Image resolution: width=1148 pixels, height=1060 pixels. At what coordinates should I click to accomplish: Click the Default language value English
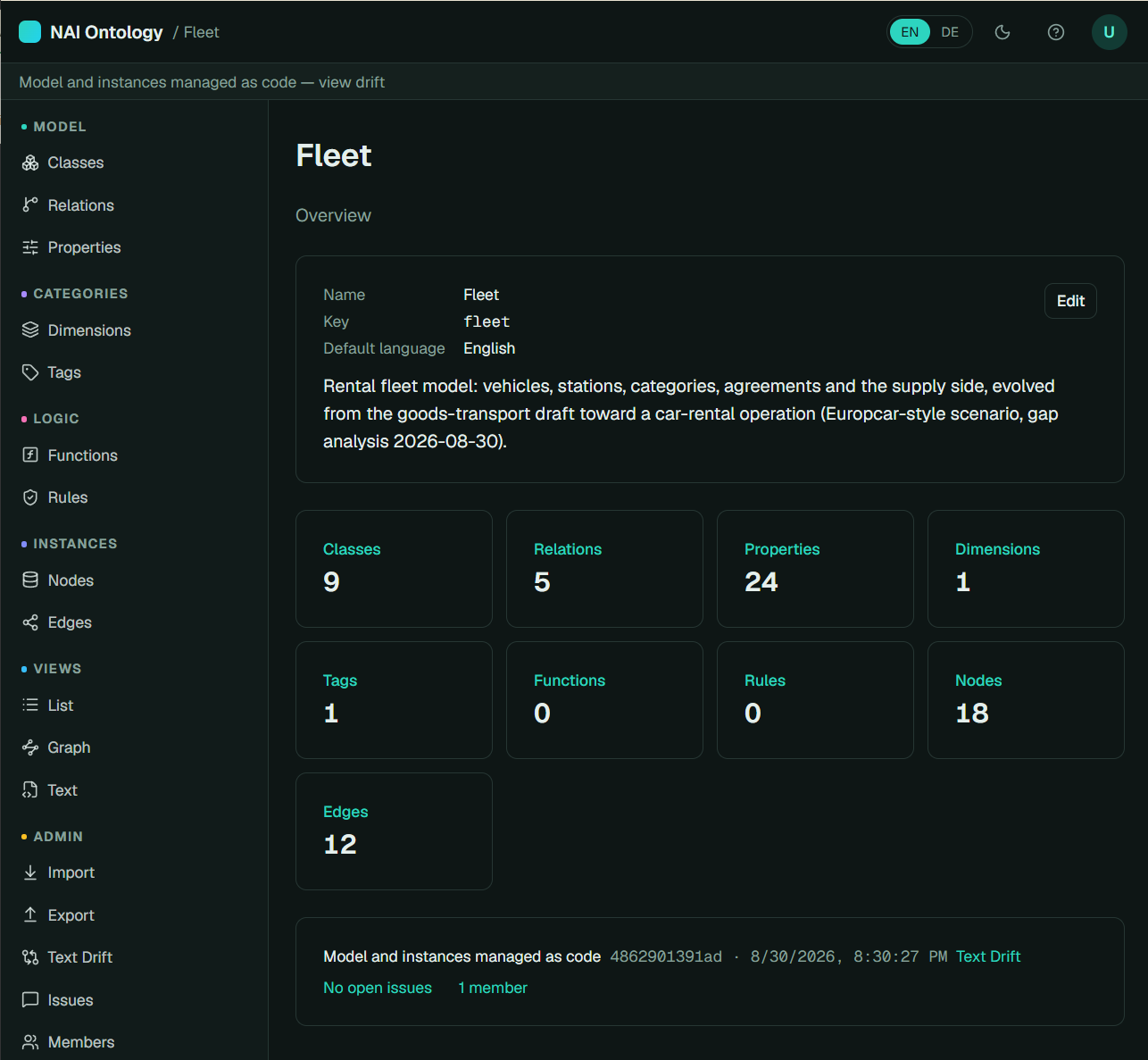(x=489, y=348)
